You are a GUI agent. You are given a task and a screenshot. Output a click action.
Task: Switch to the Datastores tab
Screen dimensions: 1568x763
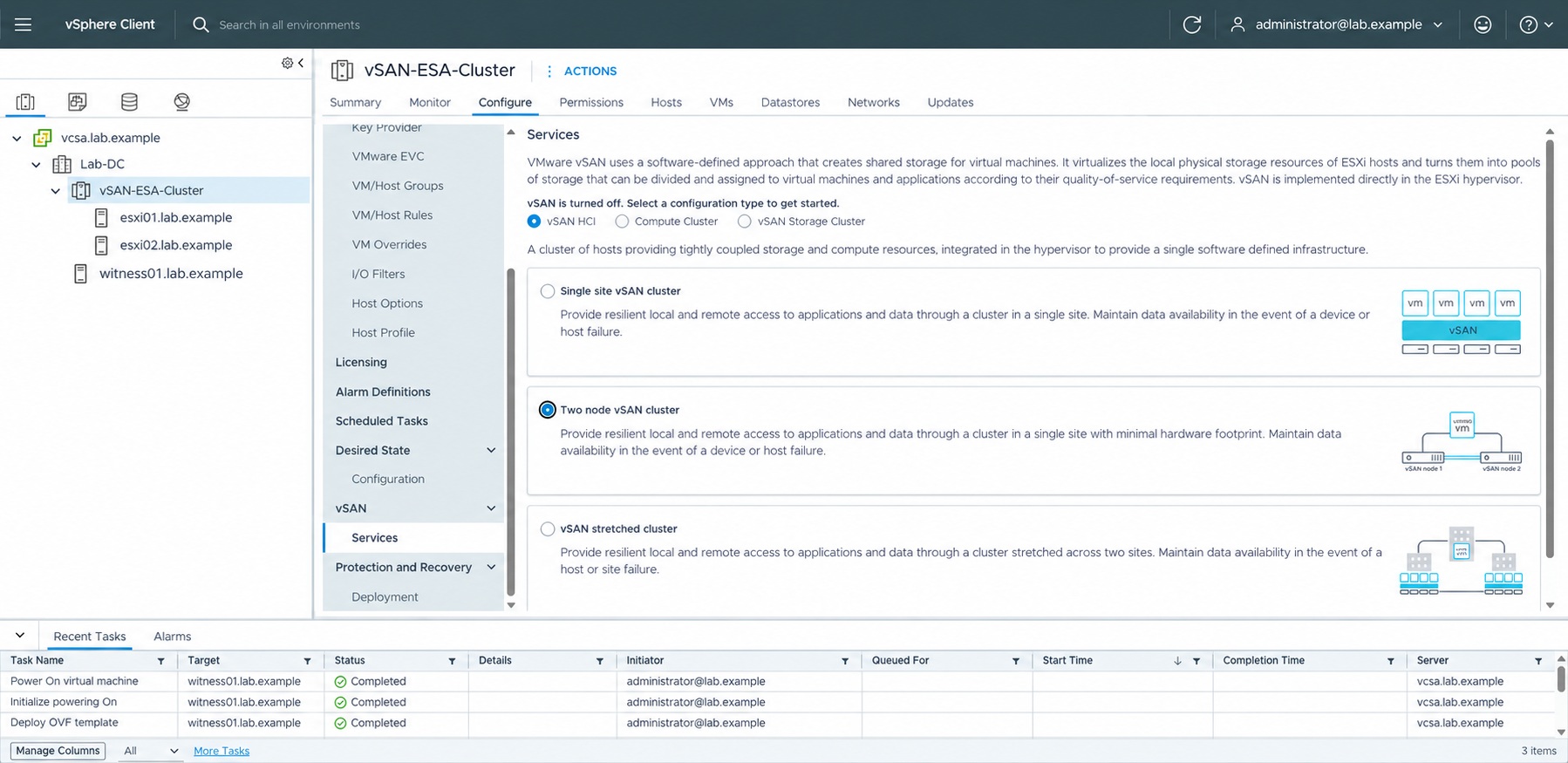coord(790,102)
